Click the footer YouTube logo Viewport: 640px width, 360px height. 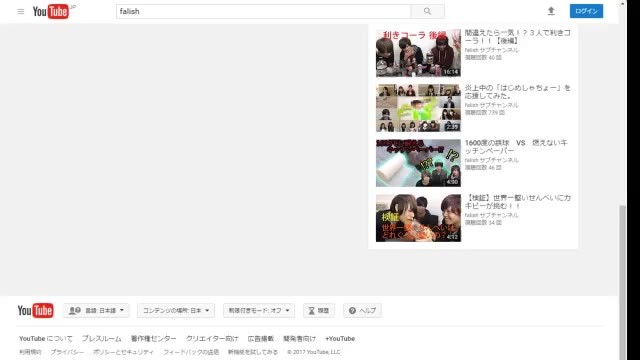[x=36, y=311]
